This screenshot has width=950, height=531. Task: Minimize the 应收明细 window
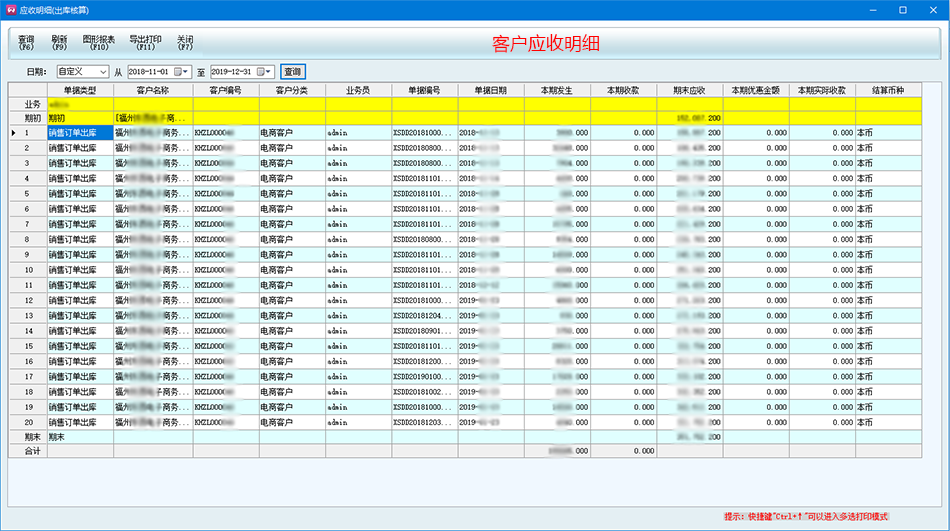873,10
